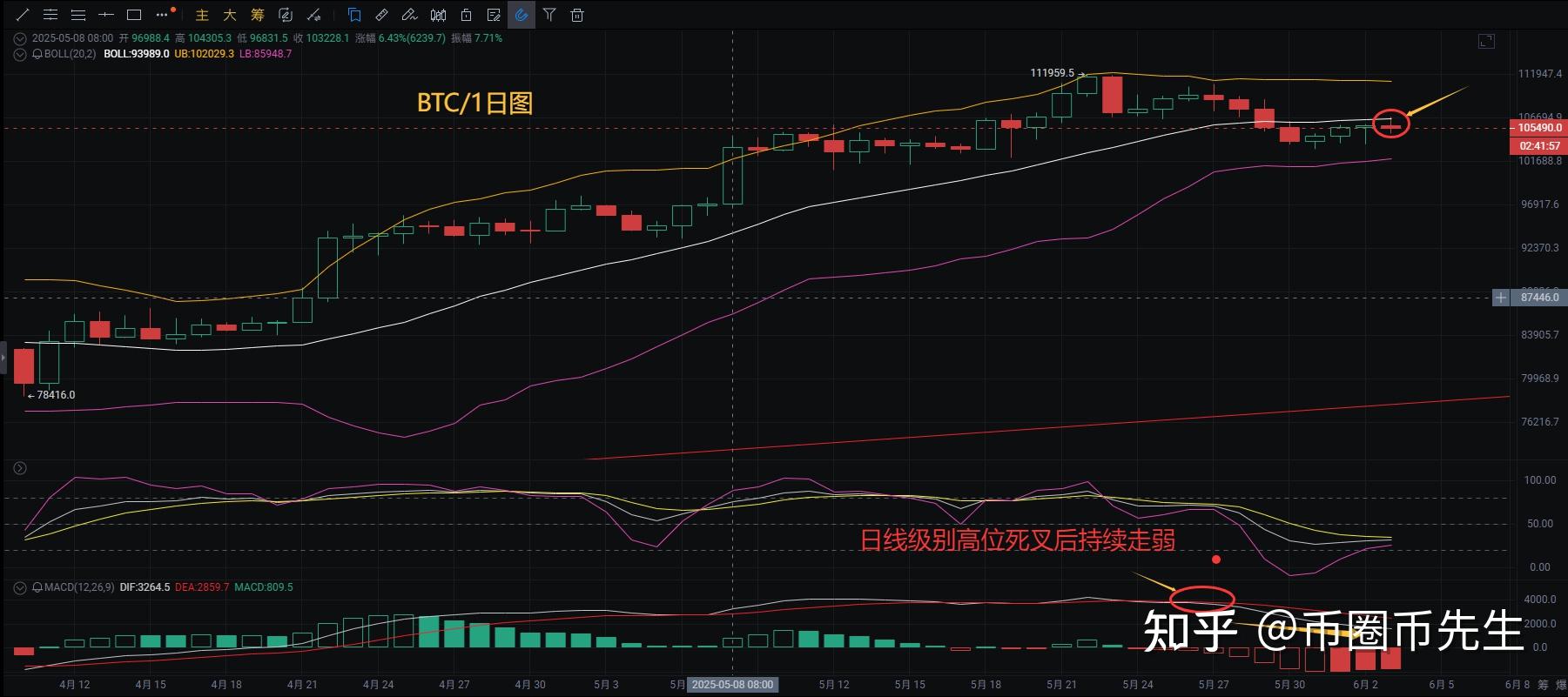Click the current price label 105490.0
The width and height of the screenshot is (1568, 697).
point(1538,128)
